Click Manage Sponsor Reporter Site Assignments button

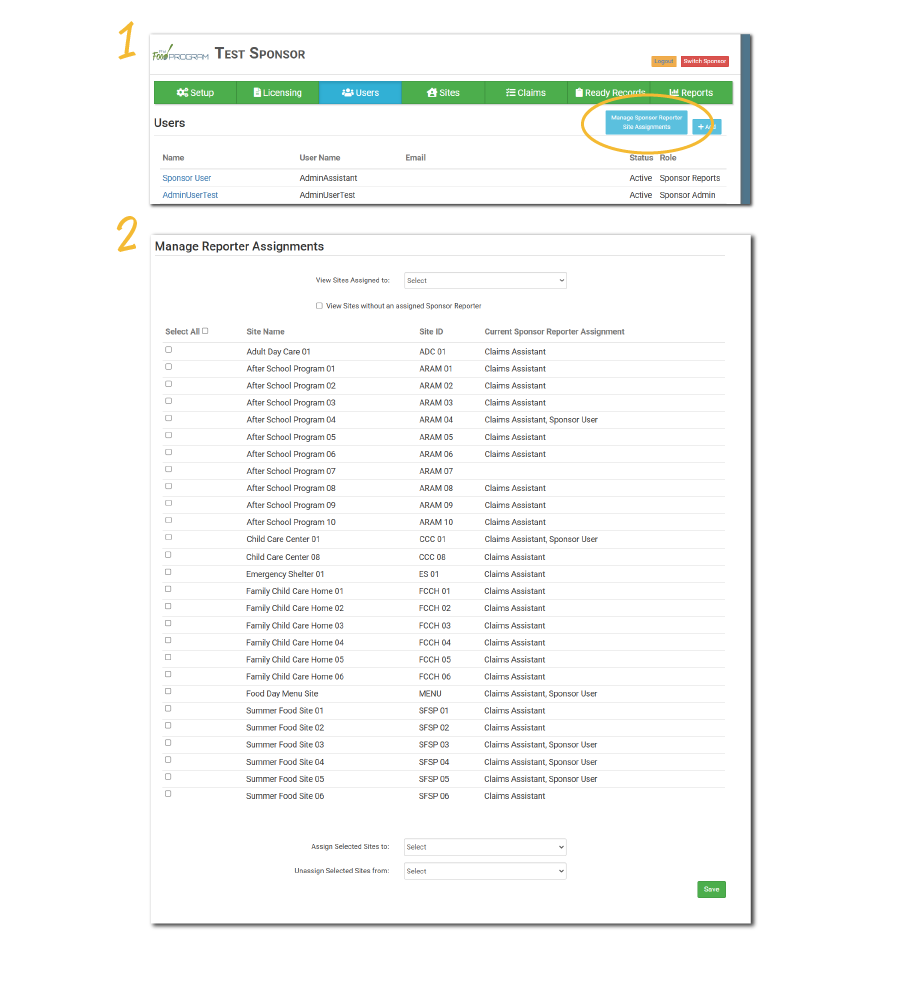tap(646, 122)
